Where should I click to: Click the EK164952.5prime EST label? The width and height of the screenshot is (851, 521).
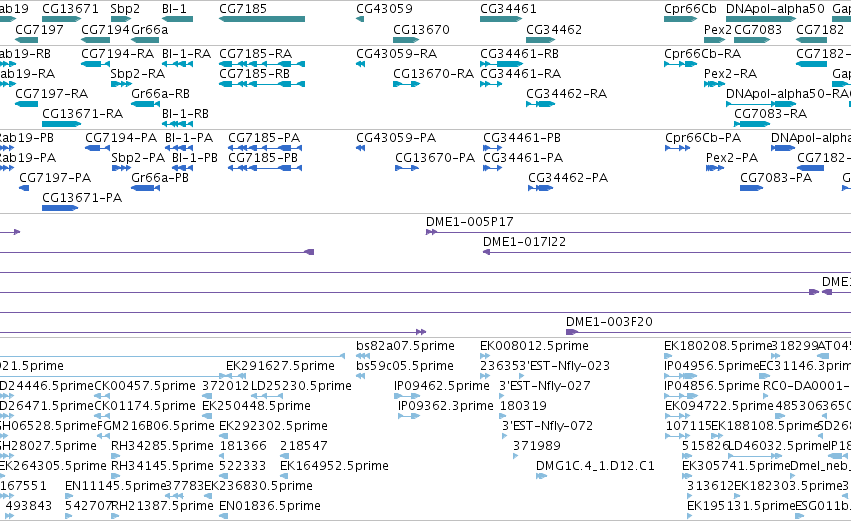coord(334,467)
